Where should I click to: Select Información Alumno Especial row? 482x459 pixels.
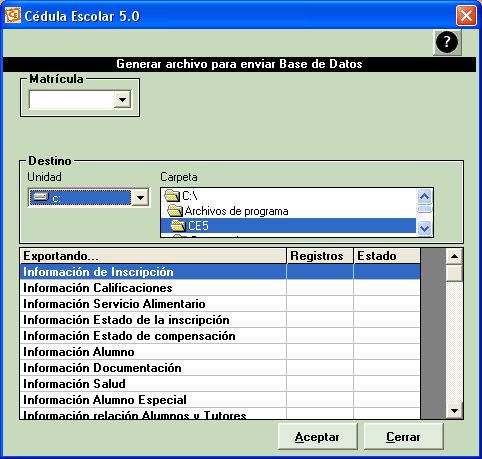pos(220,400)
